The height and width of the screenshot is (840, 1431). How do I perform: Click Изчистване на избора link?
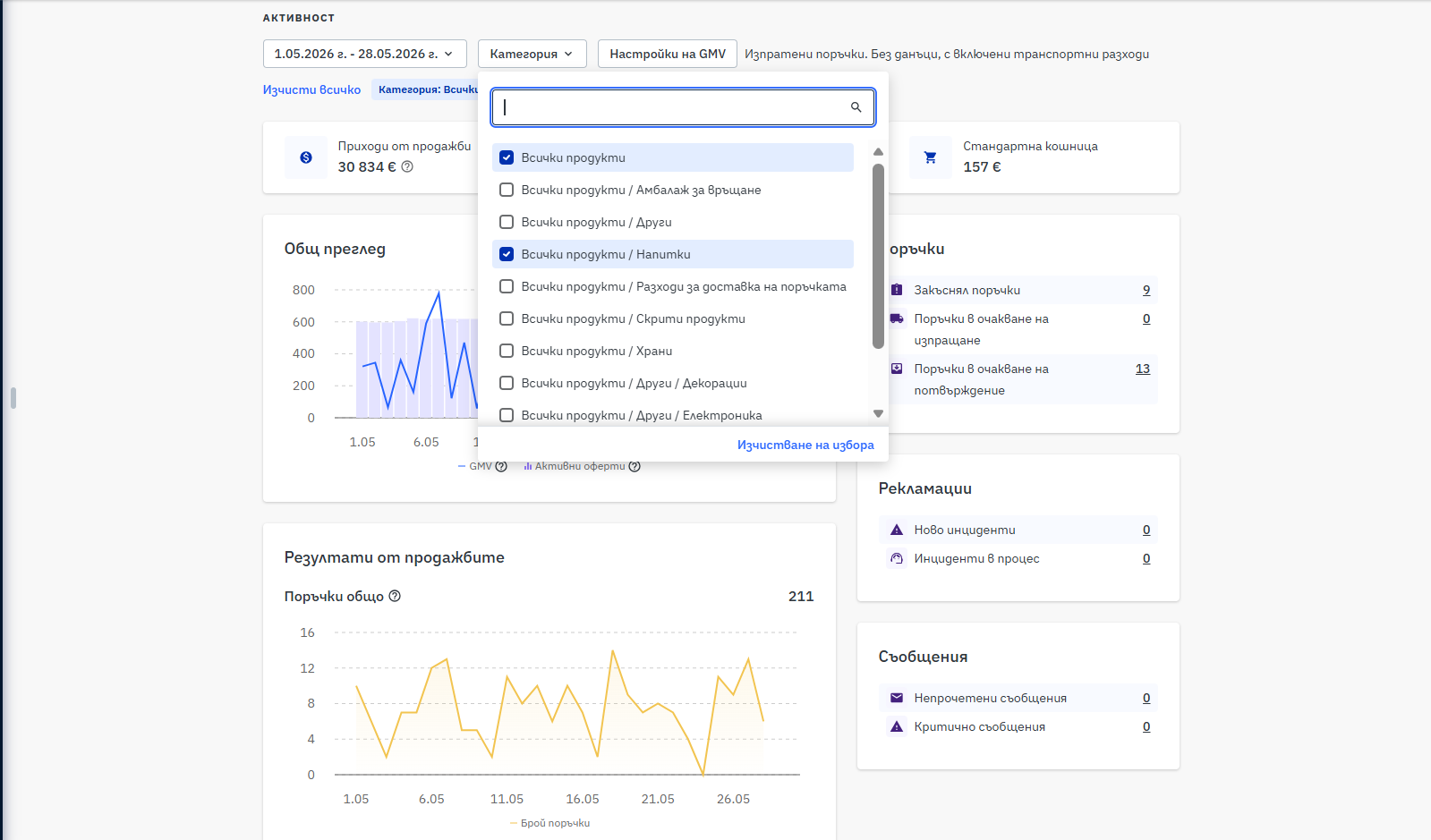point(805,445)
